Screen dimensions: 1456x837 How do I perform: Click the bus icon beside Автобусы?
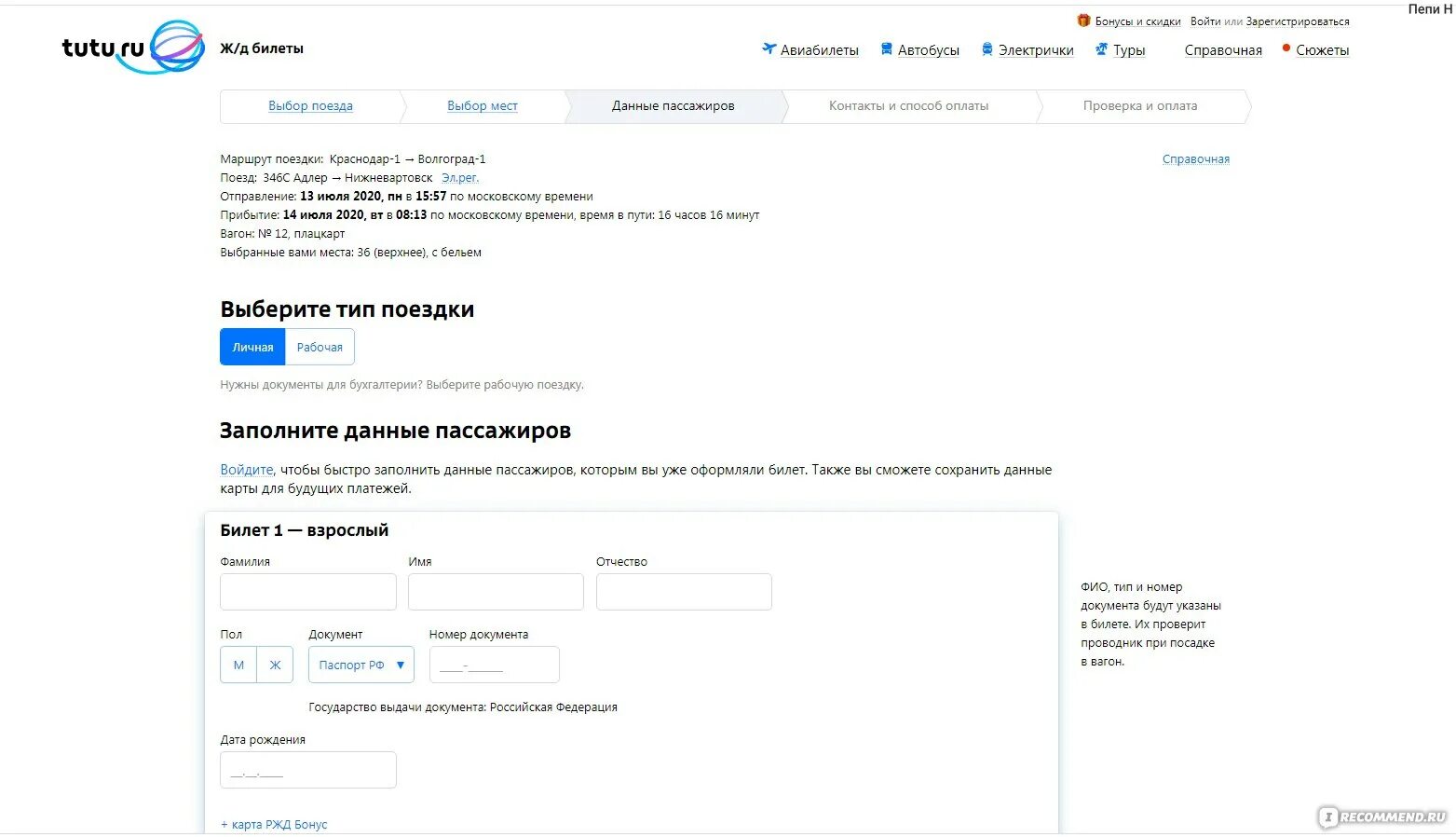(887, 48)
